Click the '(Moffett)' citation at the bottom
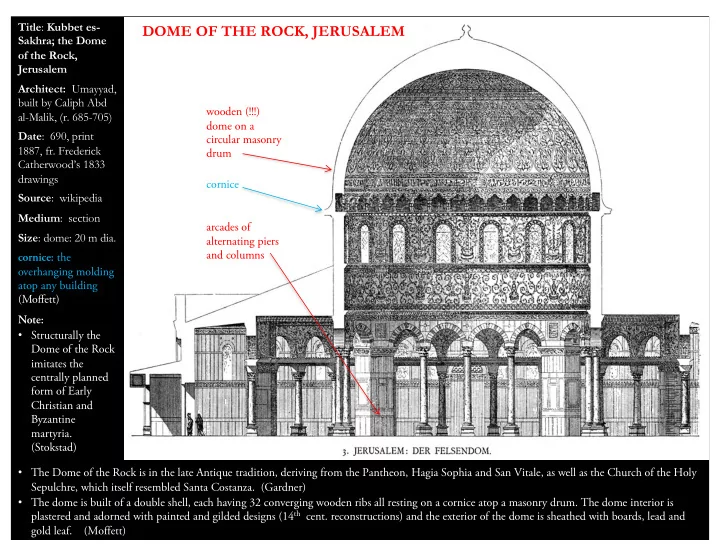Viewport: 720px width, 557px height. [x=105, y=531]
